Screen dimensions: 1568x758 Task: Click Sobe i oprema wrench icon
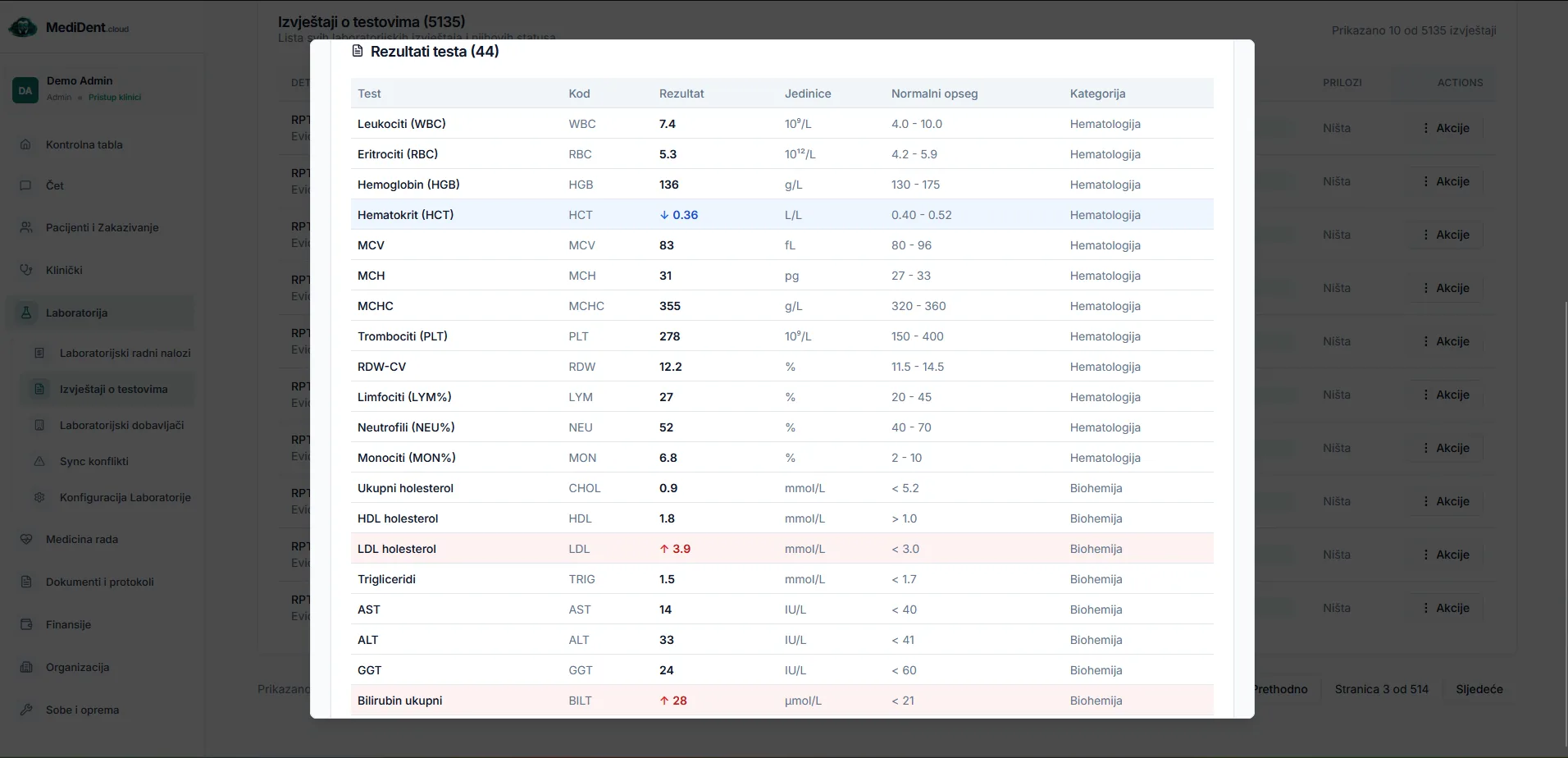pyautogui.click(x=26, y=710)
